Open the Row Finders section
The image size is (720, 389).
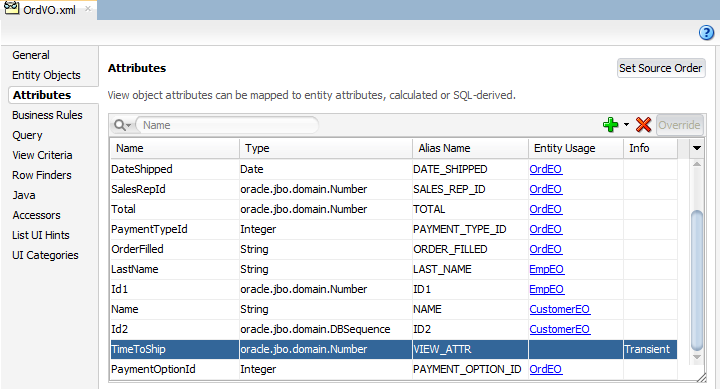pyautogui.click(x=42, y=175)
